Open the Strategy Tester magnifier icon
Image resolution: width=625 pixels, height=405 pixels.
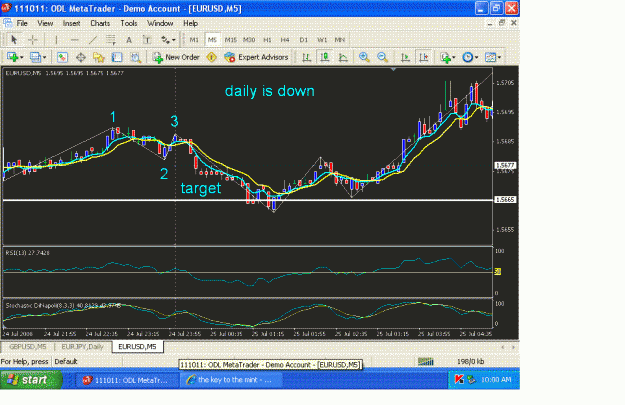[x=136, y=57]
